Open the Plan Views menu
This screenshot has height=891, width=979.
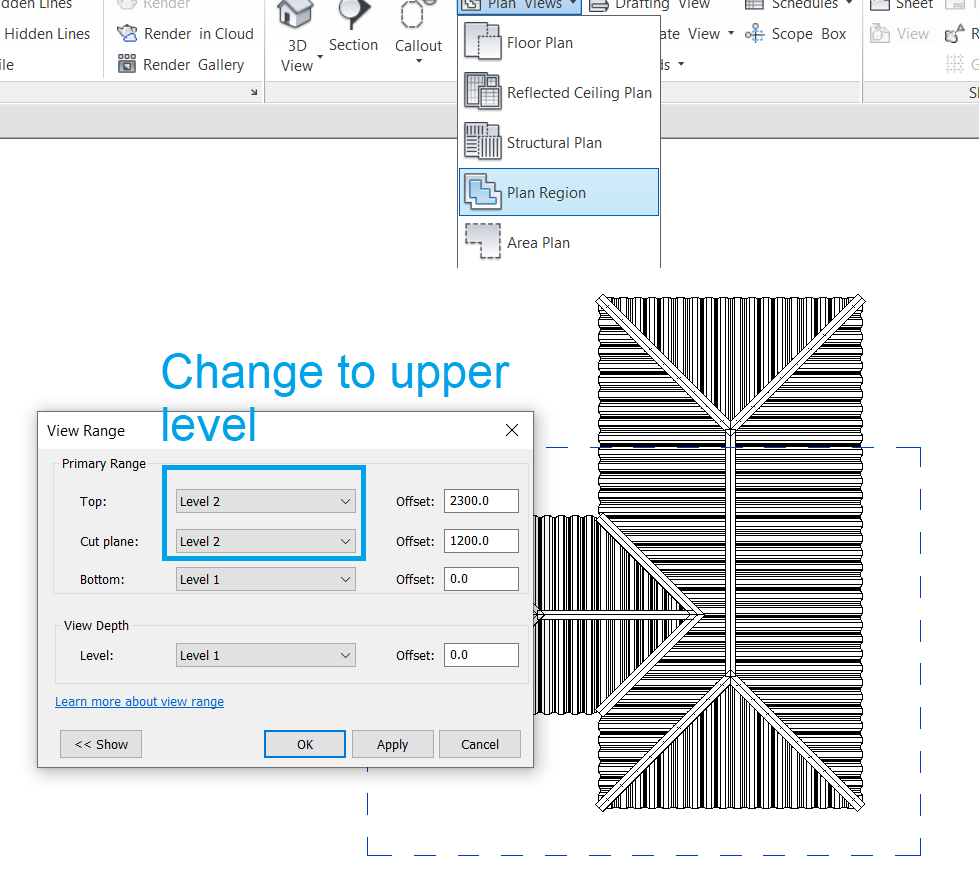pos(518,6)
